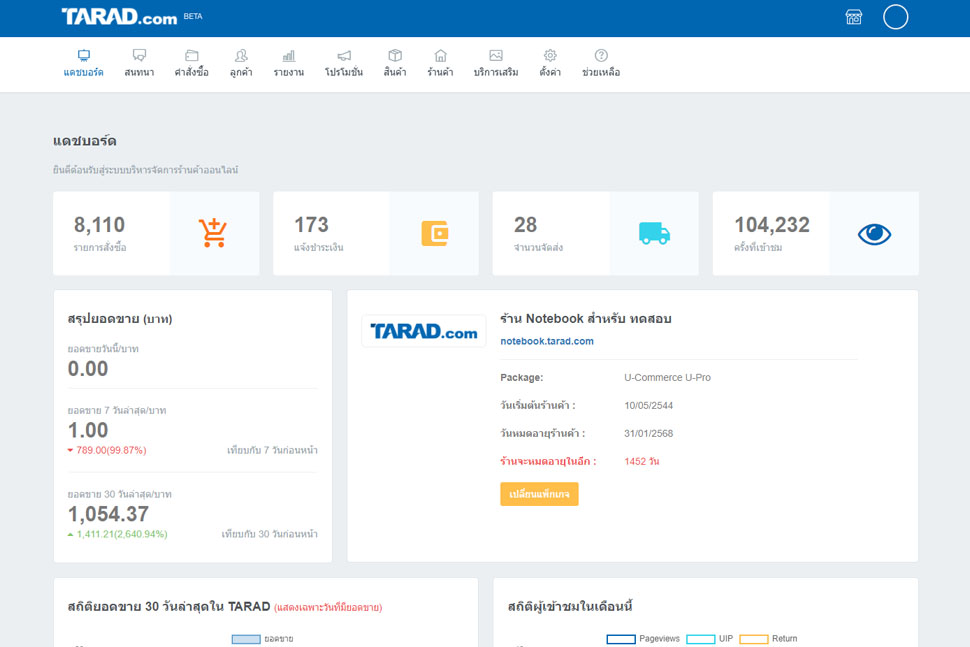
Task: Click the เทียบกับ 7 วันก่อนหน้า text
Action: tap(272, 450)
